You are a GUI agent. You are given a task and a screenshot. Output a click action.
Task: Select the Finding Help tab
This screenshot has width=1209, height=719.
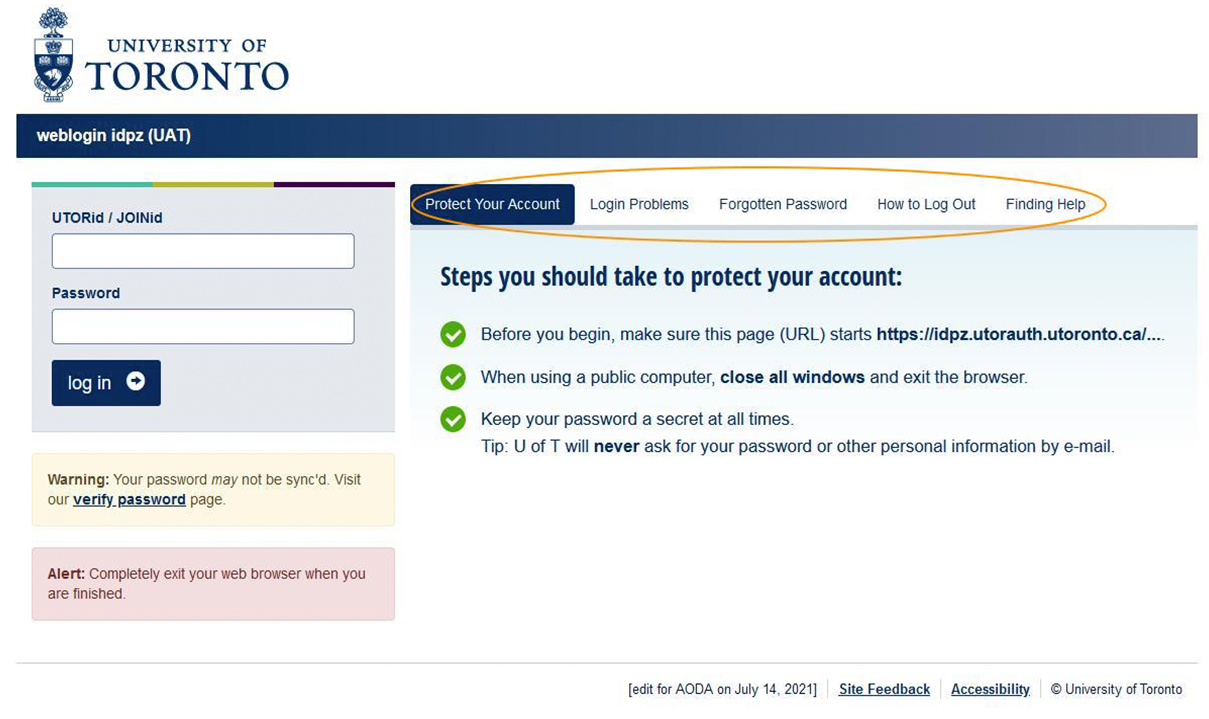click(1045, 204)
